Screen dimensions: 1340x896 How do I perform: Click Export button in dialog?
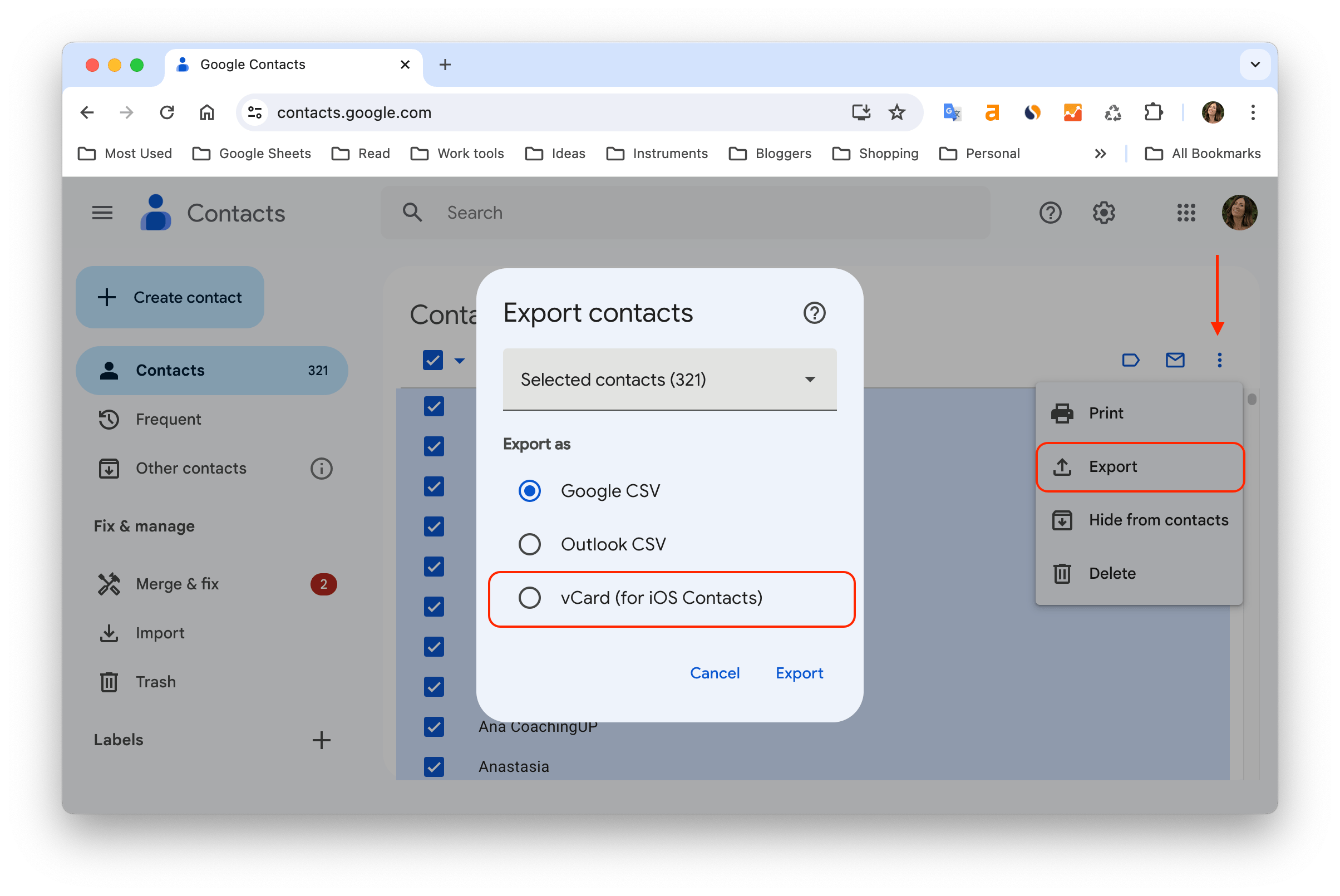(799, 673)
